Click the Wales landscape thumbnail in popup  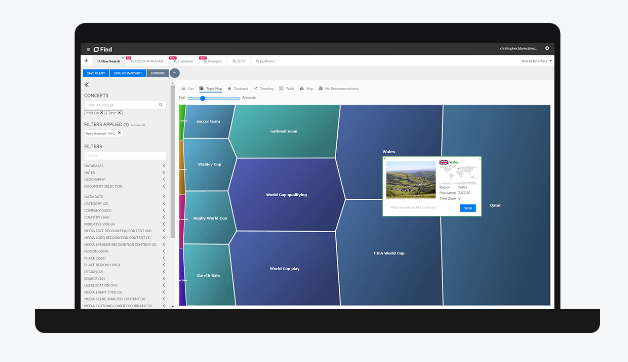[411, 179]
